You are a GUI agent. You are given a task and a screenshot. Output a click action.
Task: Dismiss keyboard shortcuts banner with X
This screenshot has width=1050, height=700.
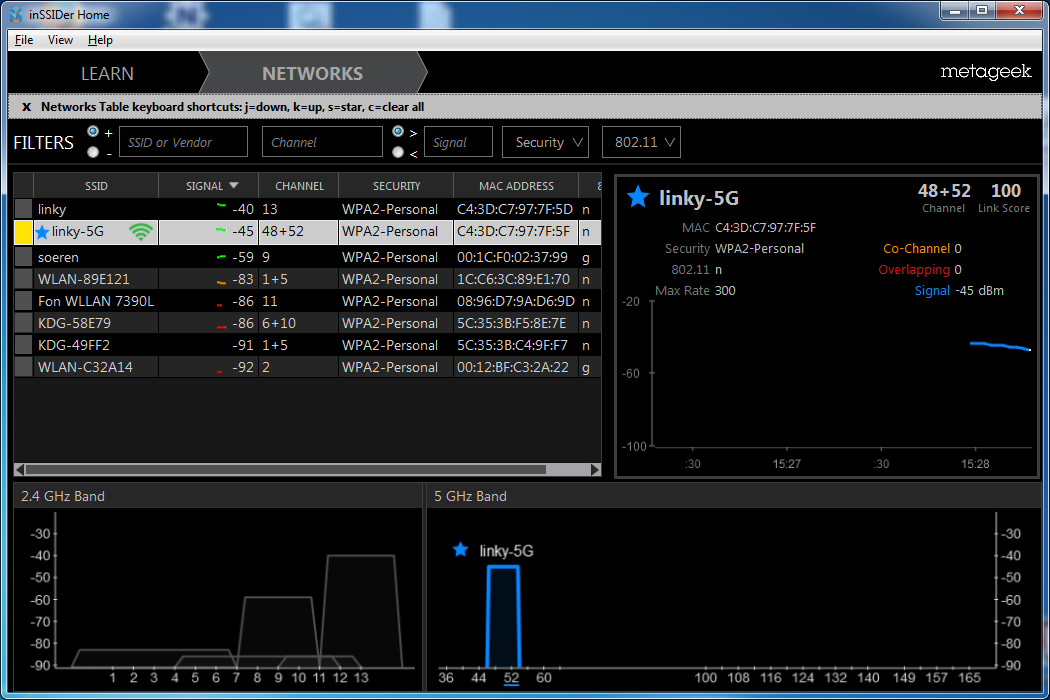(26, 107)
